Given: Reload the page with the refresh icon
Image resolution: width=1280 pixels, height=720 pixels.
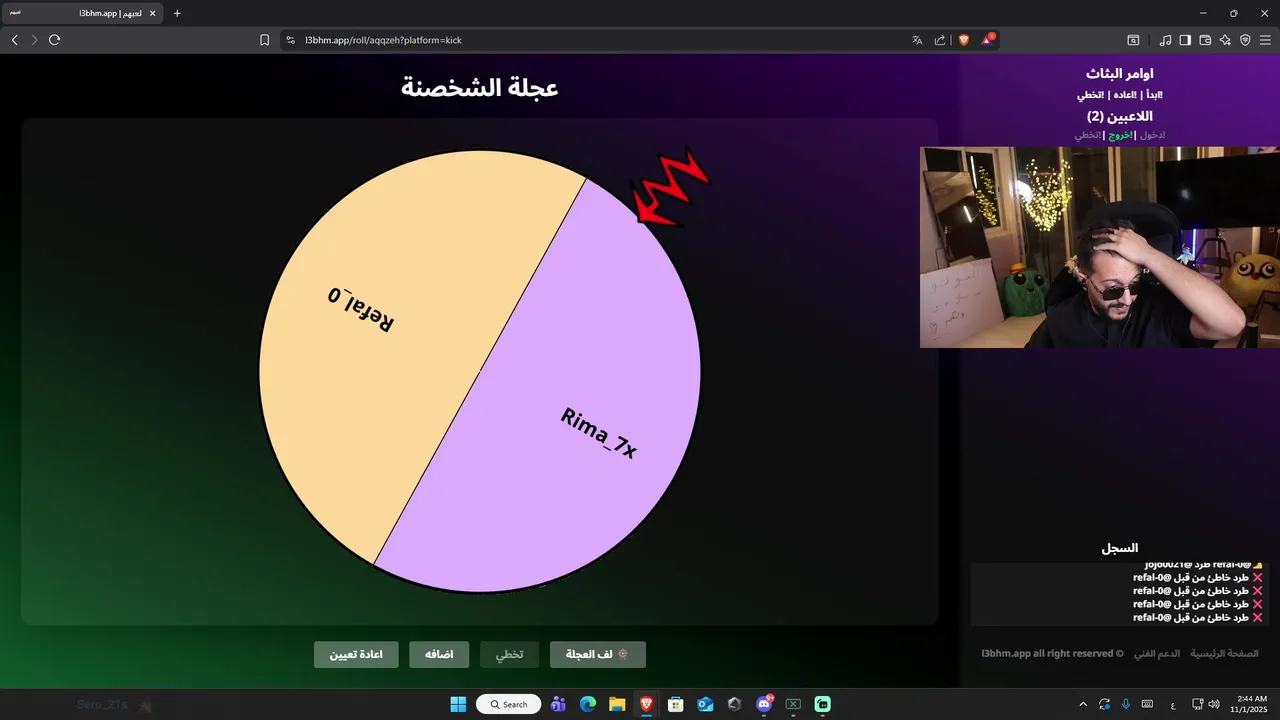Looking at the screenshot, I should 55,40.
